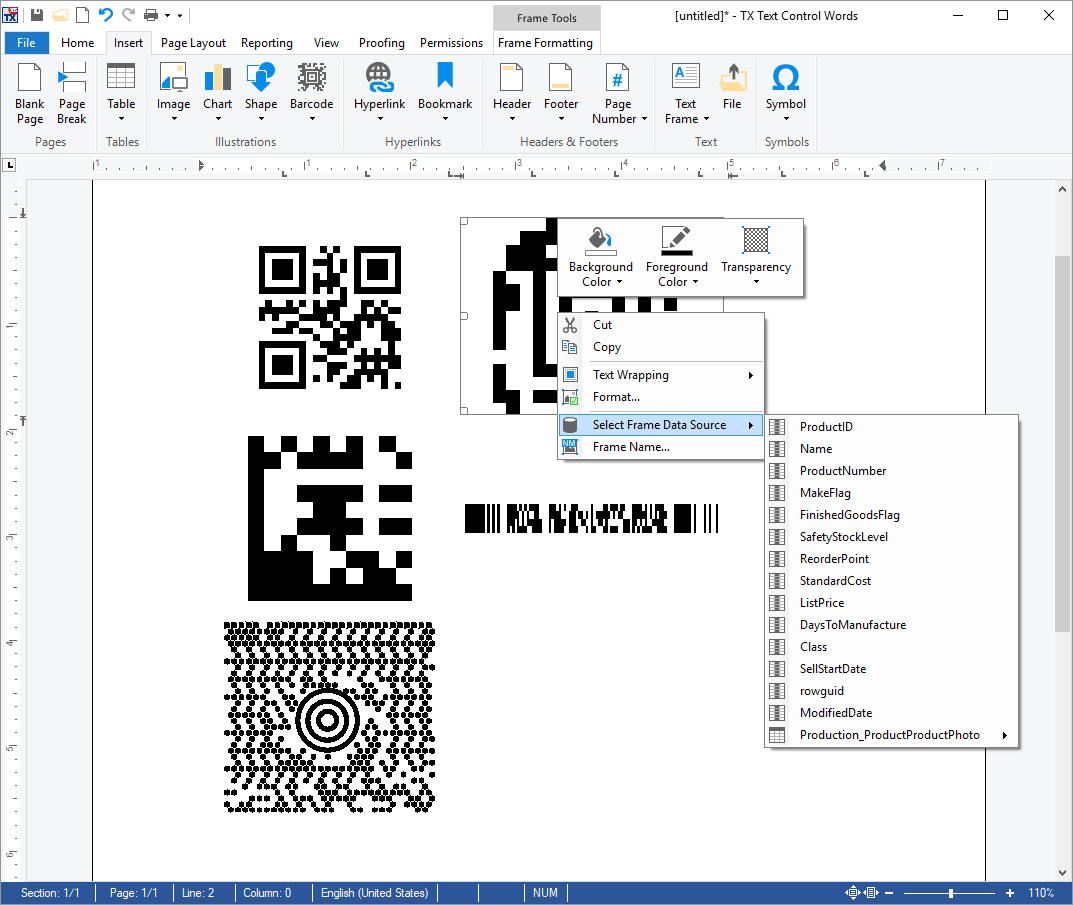Open Text Wrapping submenu

click(x=661, y=375)
